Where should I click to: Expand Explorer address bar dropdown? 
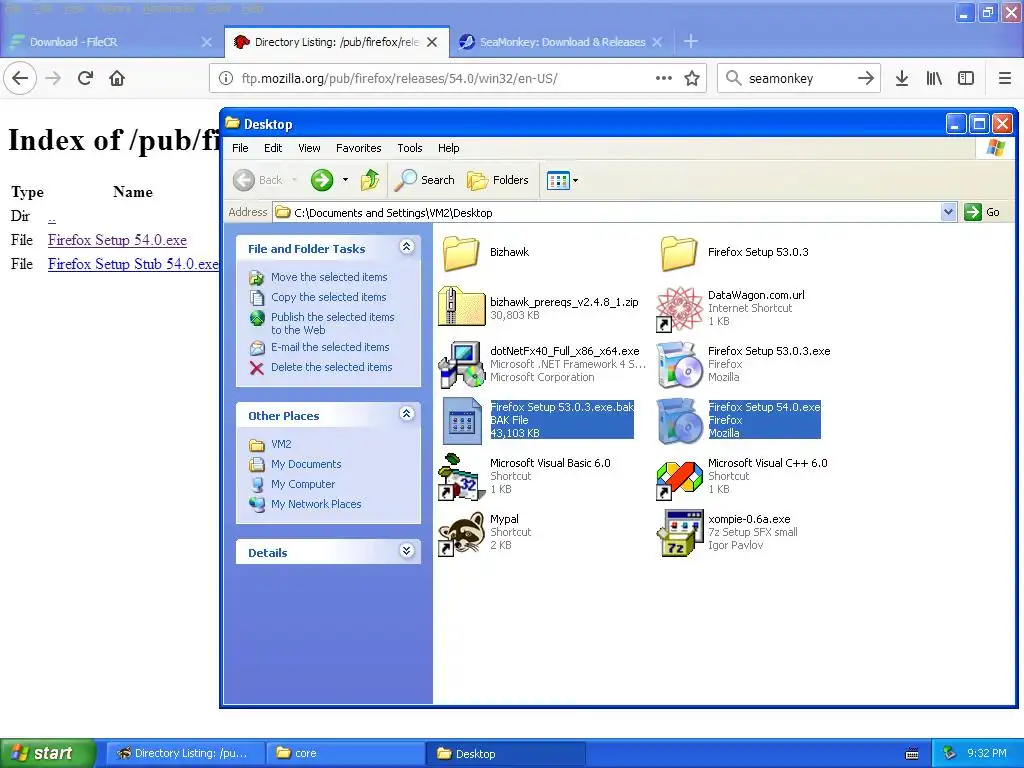(948, 212)
